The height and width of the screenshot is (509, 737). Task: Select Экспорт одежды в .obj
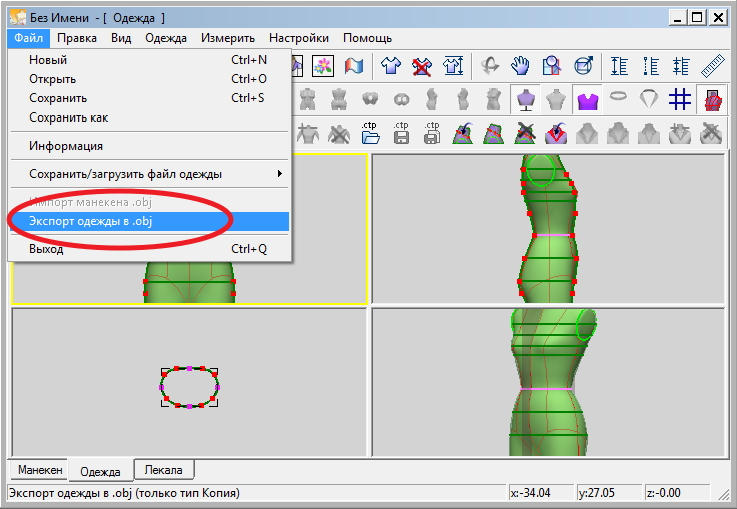coord(149,221)
